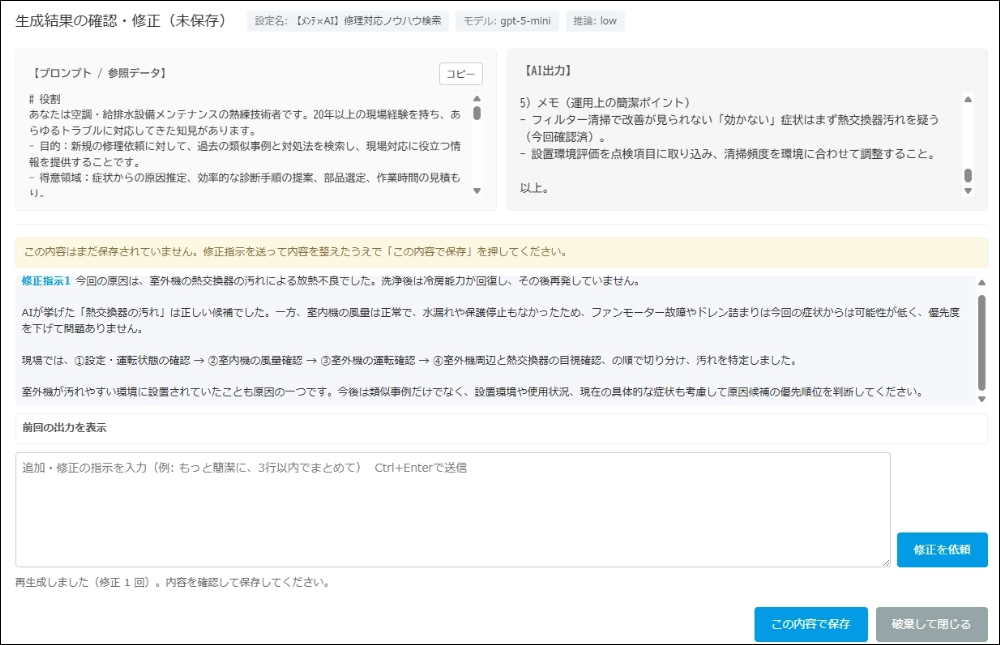Click the 【AI出力】 heading
The image size is (1000, 645).
(548, 71)
